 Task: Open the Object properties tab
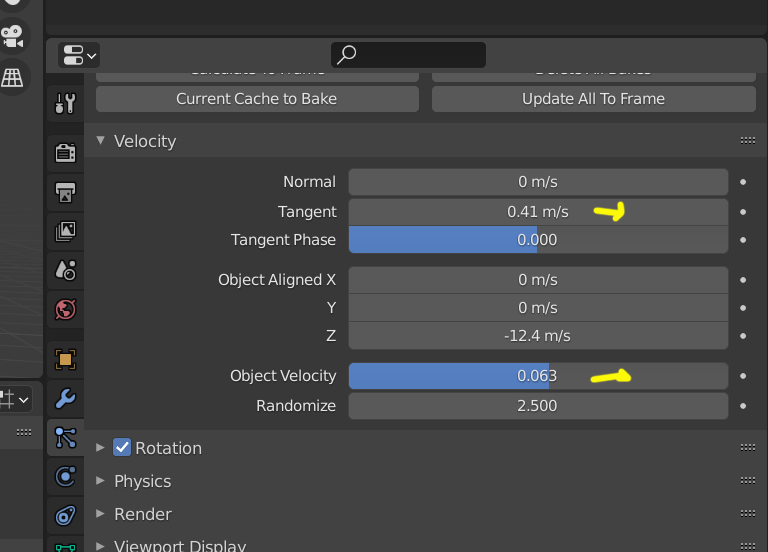(65, 359)
